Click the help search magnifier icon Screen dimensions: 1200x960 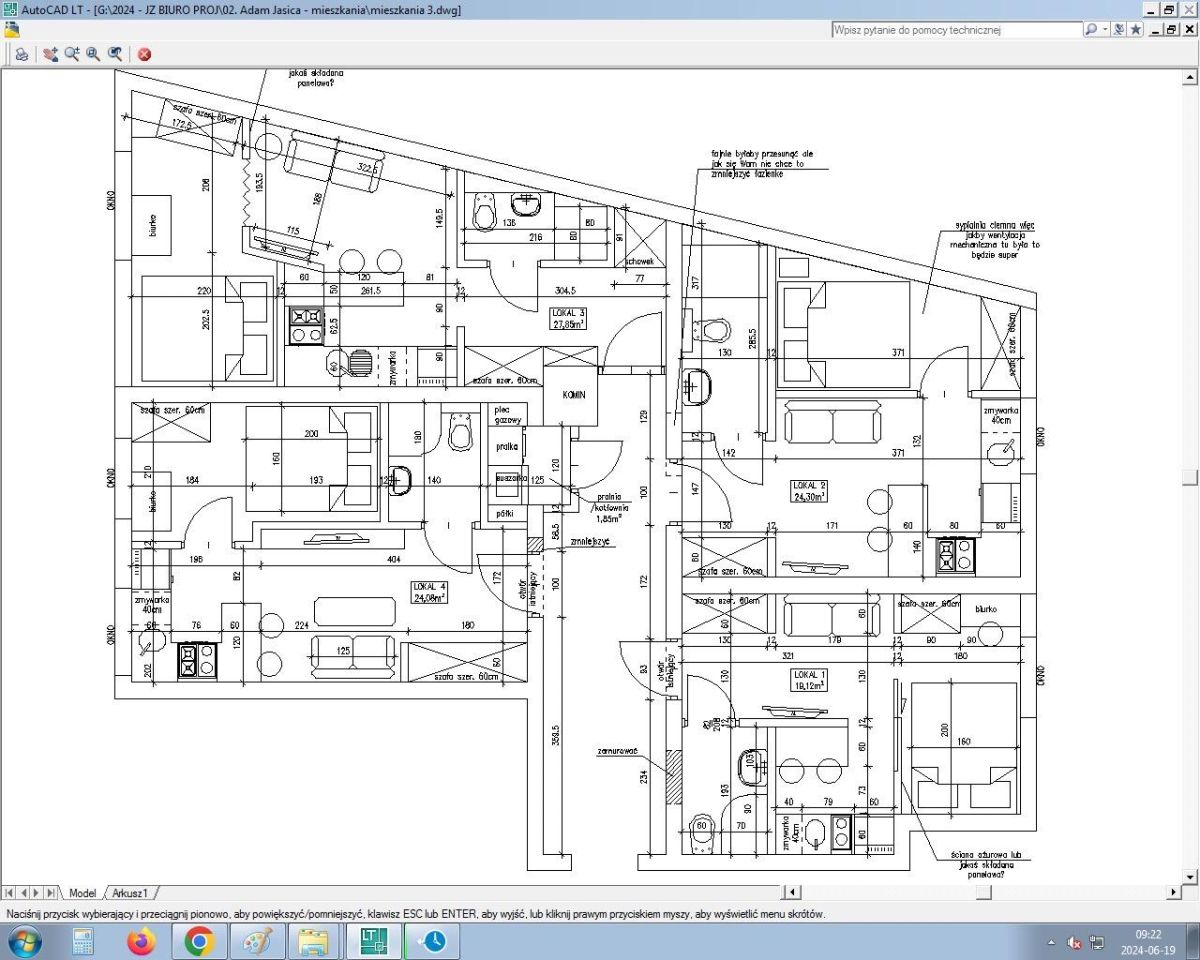[1091, 30]
